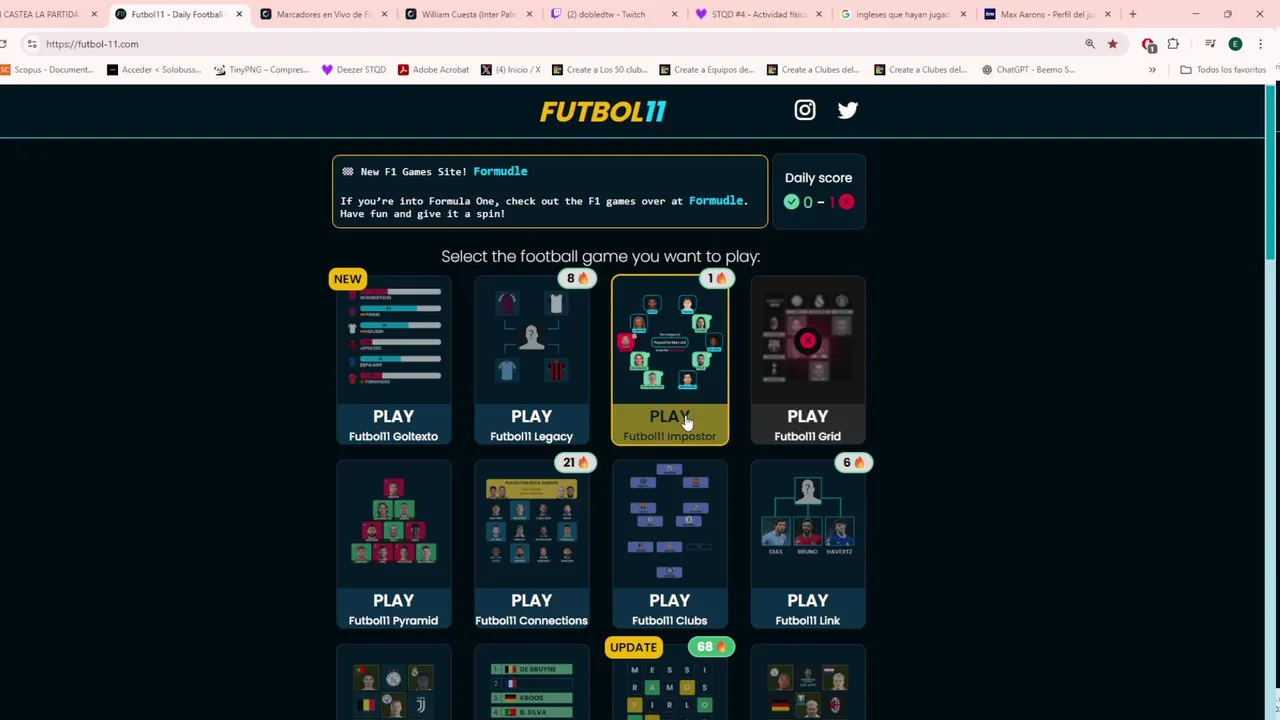The image size is (1280, 720).
Task: Play the Futbol11 Link game
Action: coord(807,544)
